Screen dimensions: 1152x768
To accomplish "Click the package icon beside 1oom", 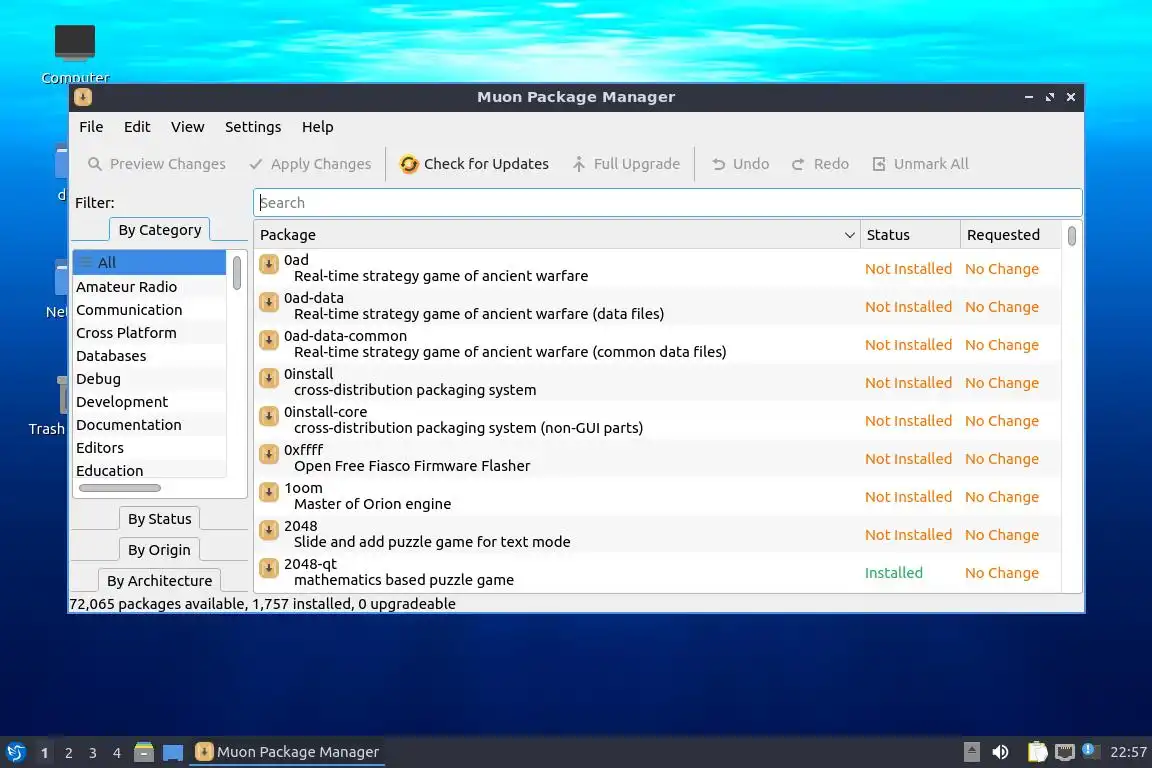I will (x=269, y=492).
